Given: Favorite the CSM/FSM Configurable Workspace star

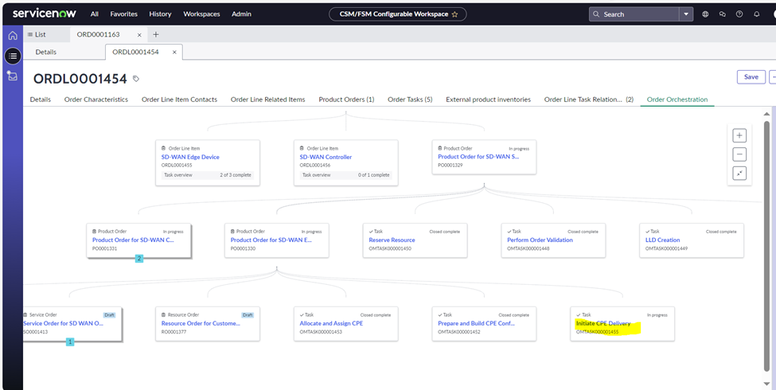Looking at the screenshot, I should pyautogui.click(x=455, y=14).
